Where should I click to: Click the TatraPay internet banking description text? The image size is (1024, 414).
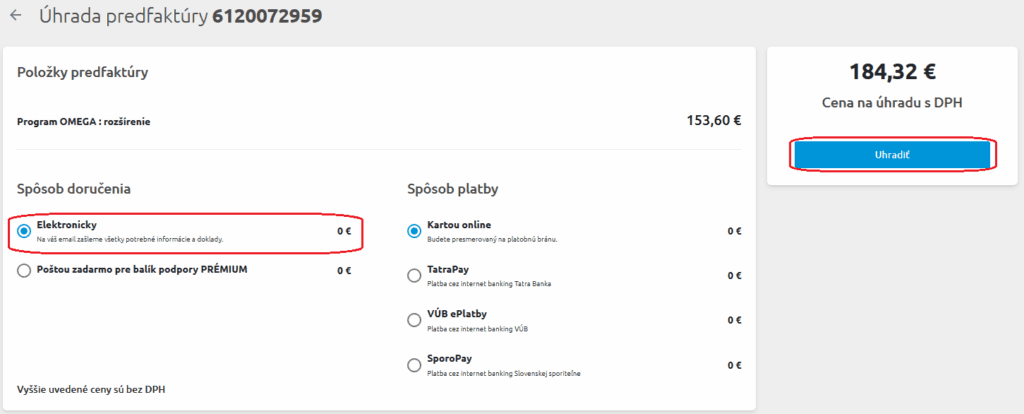coord(489,284)
